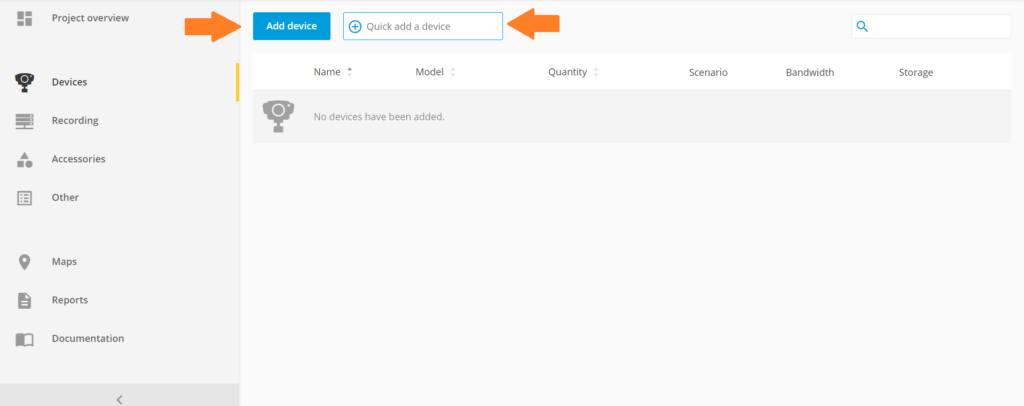Click the device search input field
1024x406 pixels.
tap(931, 26)
